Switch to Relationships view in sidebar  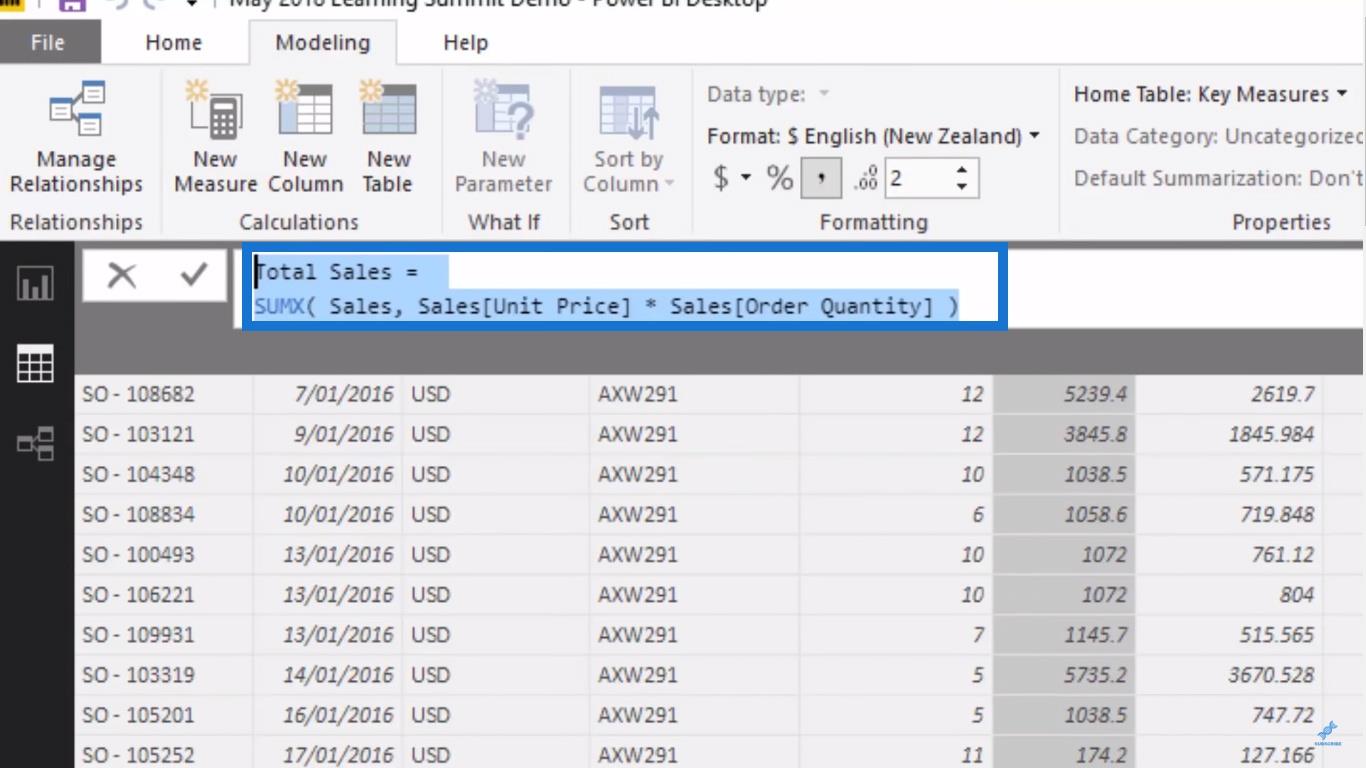35,443
